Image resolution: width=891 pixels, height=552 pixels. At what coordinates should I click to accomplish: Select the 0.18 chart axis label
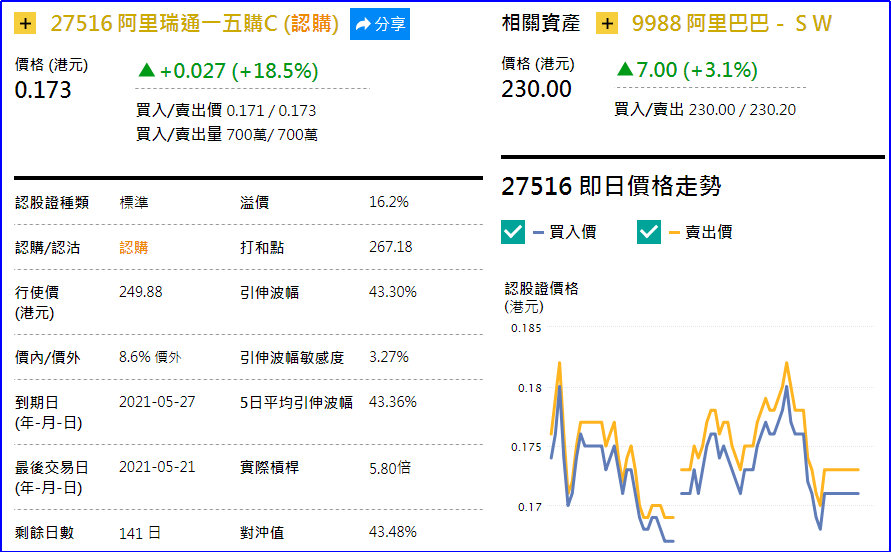point(530,388)
